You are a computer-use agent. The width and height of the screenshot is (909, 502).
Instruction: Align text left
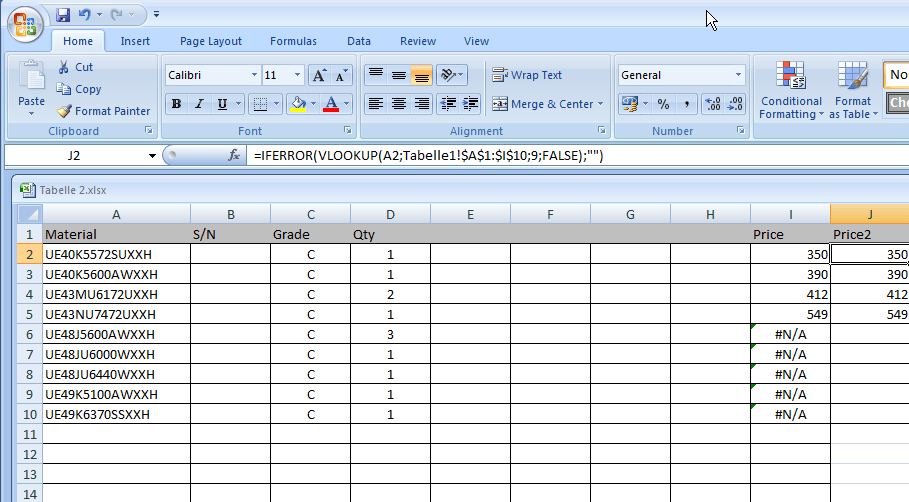click(376, 104)
